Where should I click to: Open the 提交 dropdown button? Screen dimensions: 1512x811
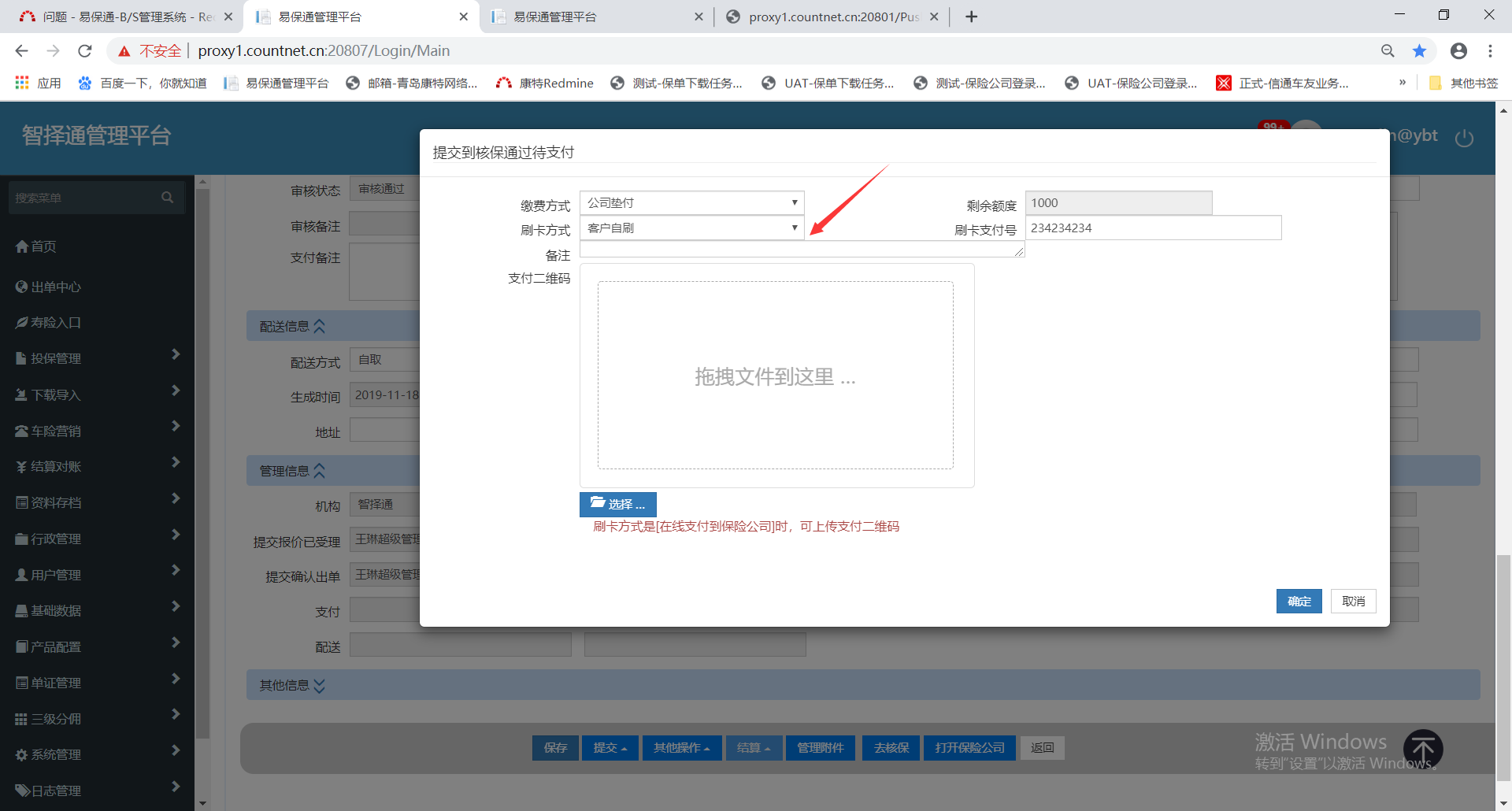click(610, 747)
